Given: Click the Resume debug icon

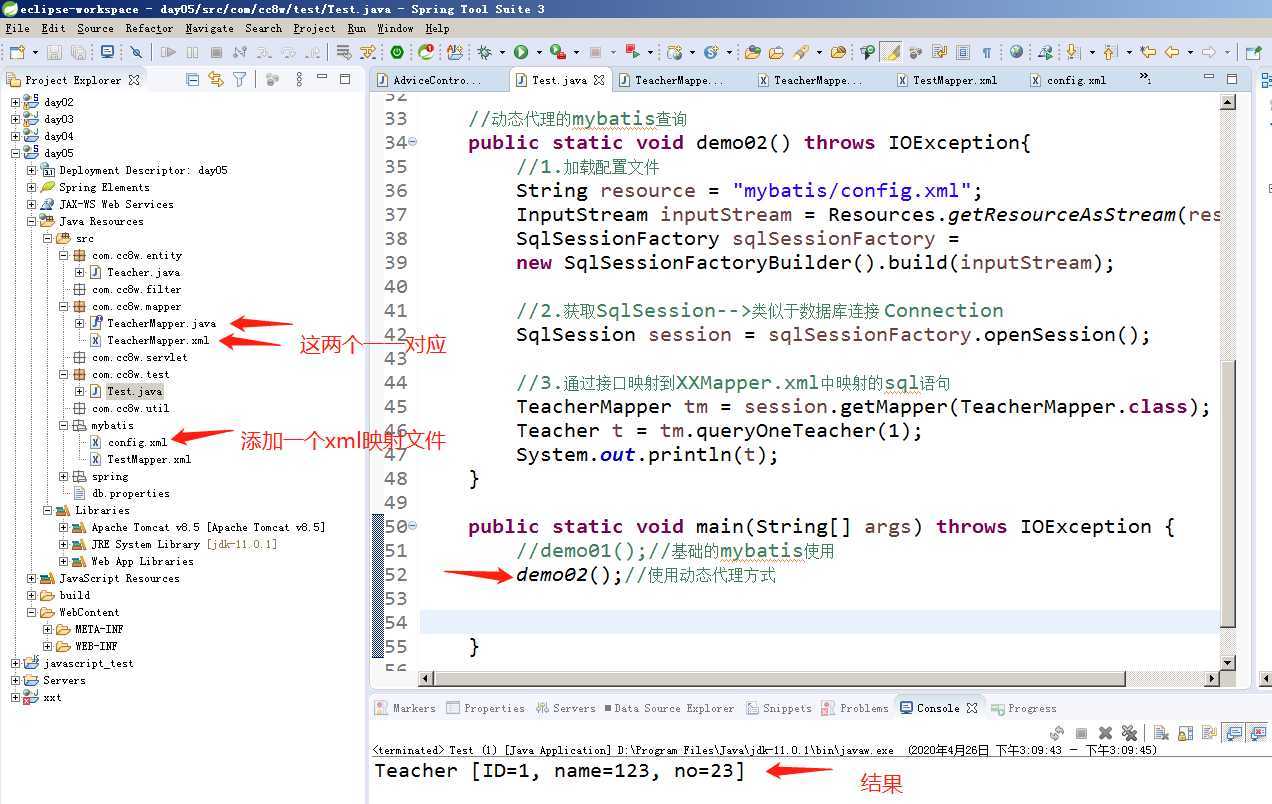Looking at the screenshot, I should click(x=168, y=52).
